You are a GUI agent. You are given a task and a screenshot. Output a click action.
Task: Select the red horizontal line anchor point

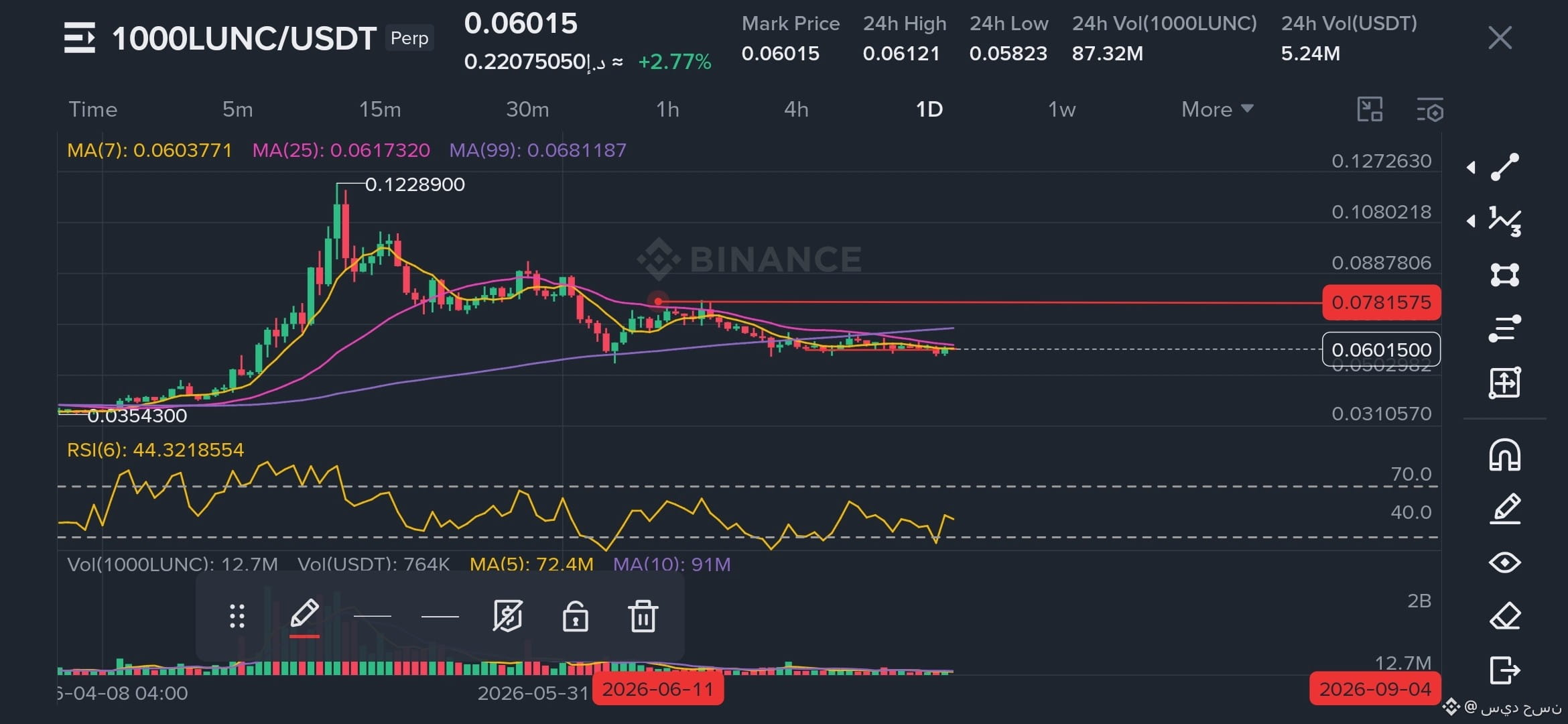point(658,301)
